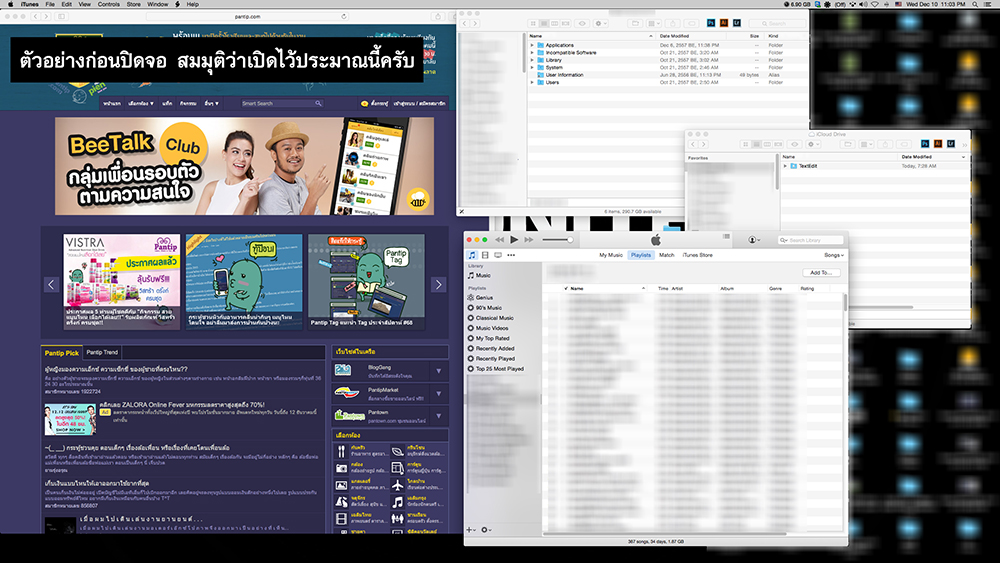Select the Music Videos playlist
1000x563 pixels.
click(x=488, y=328)
